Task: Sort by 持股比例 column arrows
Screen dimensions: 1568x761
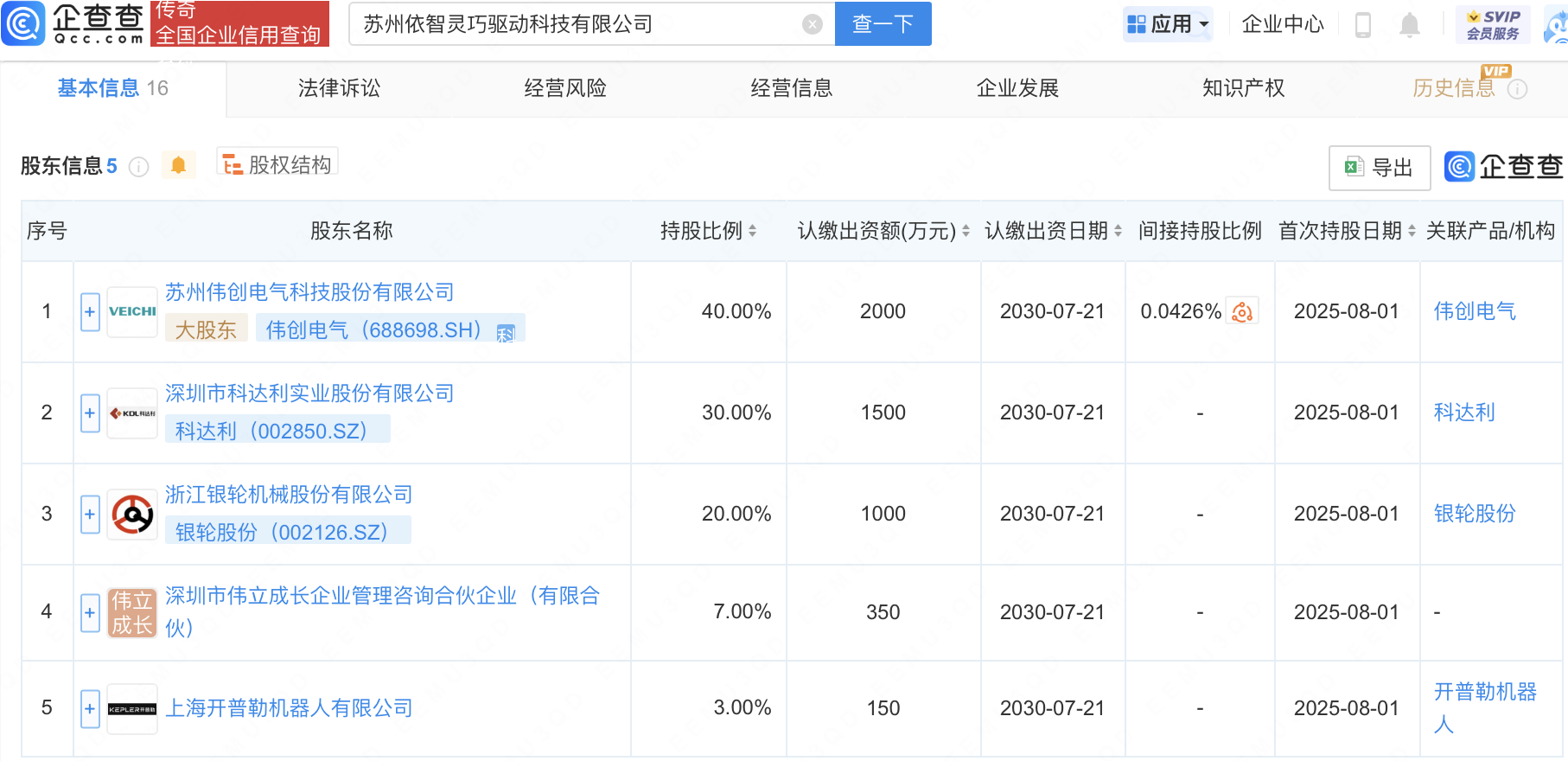Action: 752,231
